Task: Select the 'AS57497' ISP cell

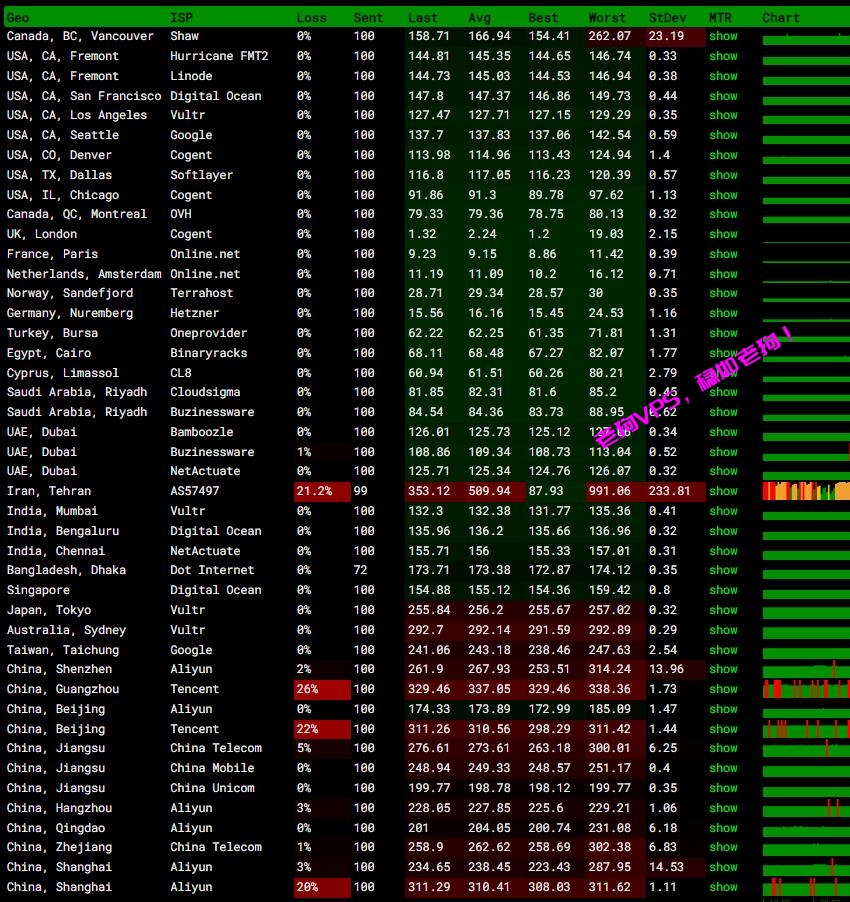Action: point(194,491)
